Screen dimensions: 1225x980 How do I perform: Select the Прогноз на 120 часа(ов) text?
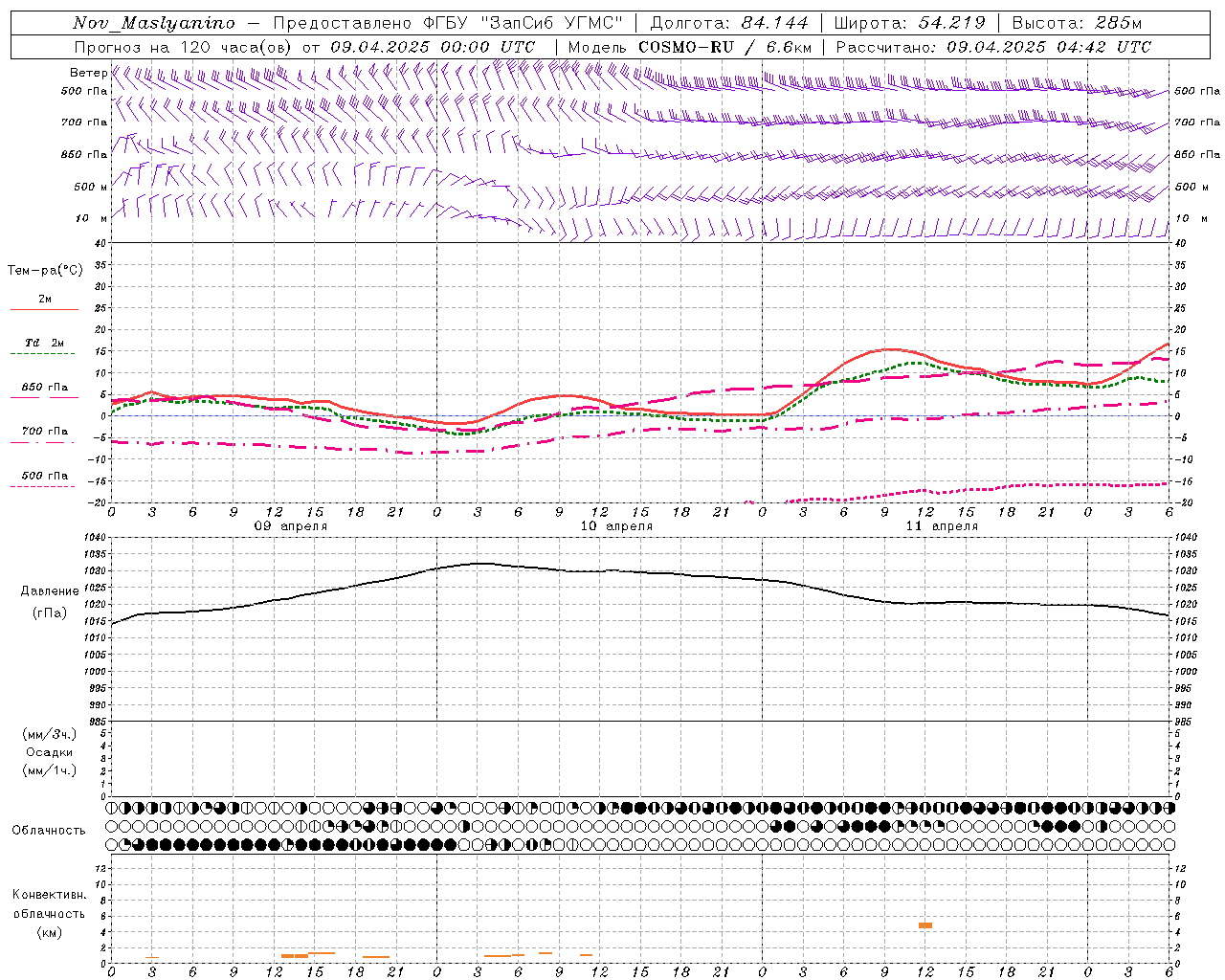point(185,47)
